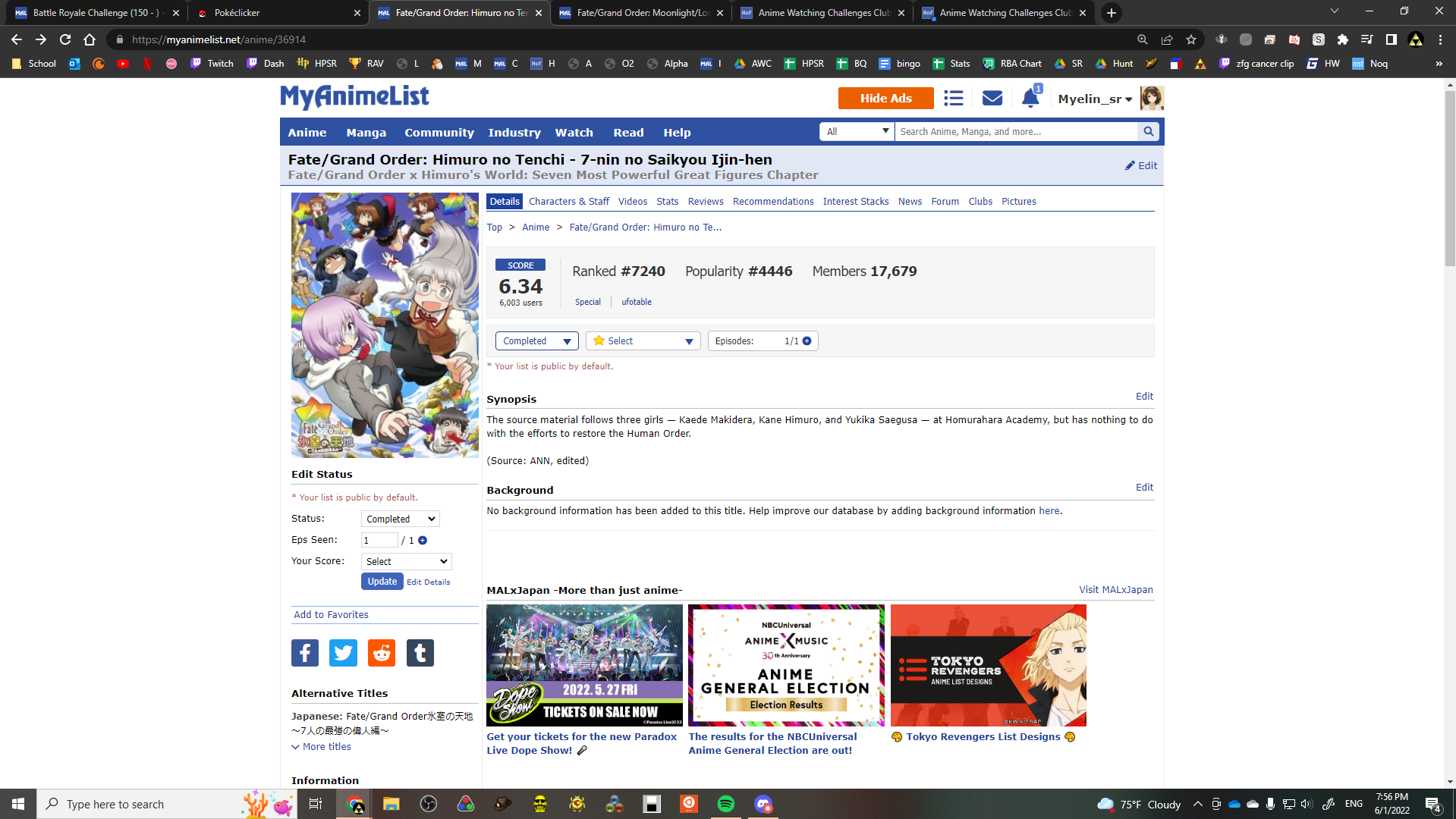
Task: Share on Reddit icon
Action: coord(382,653)
